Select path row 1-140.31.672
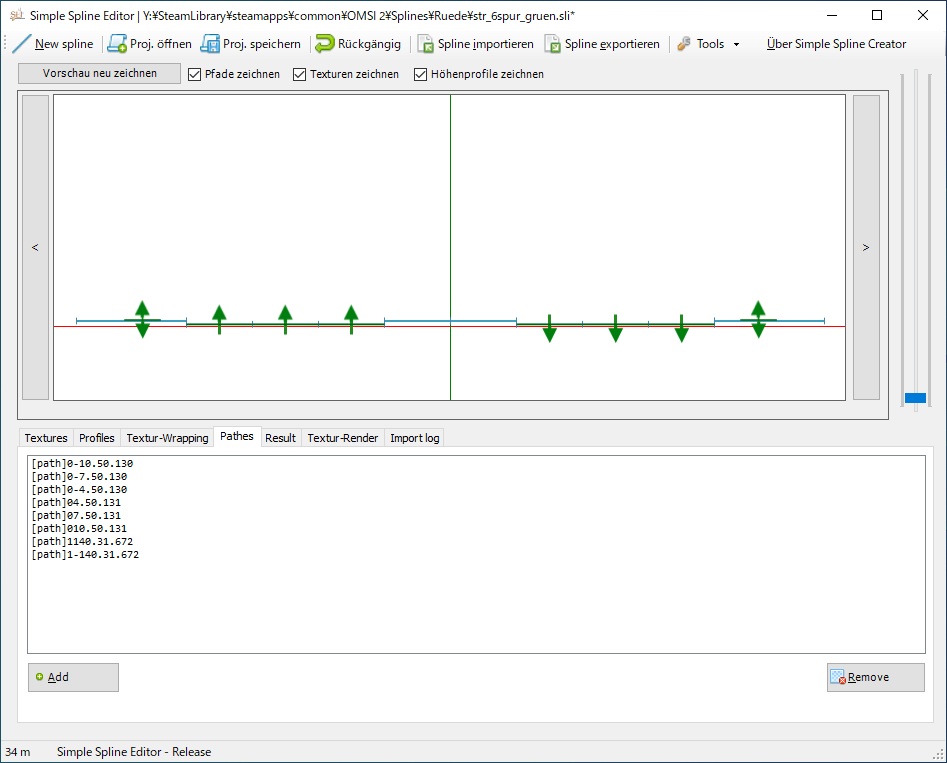The height and width of the screenshot is (763, 947). (x=85, y=555)
